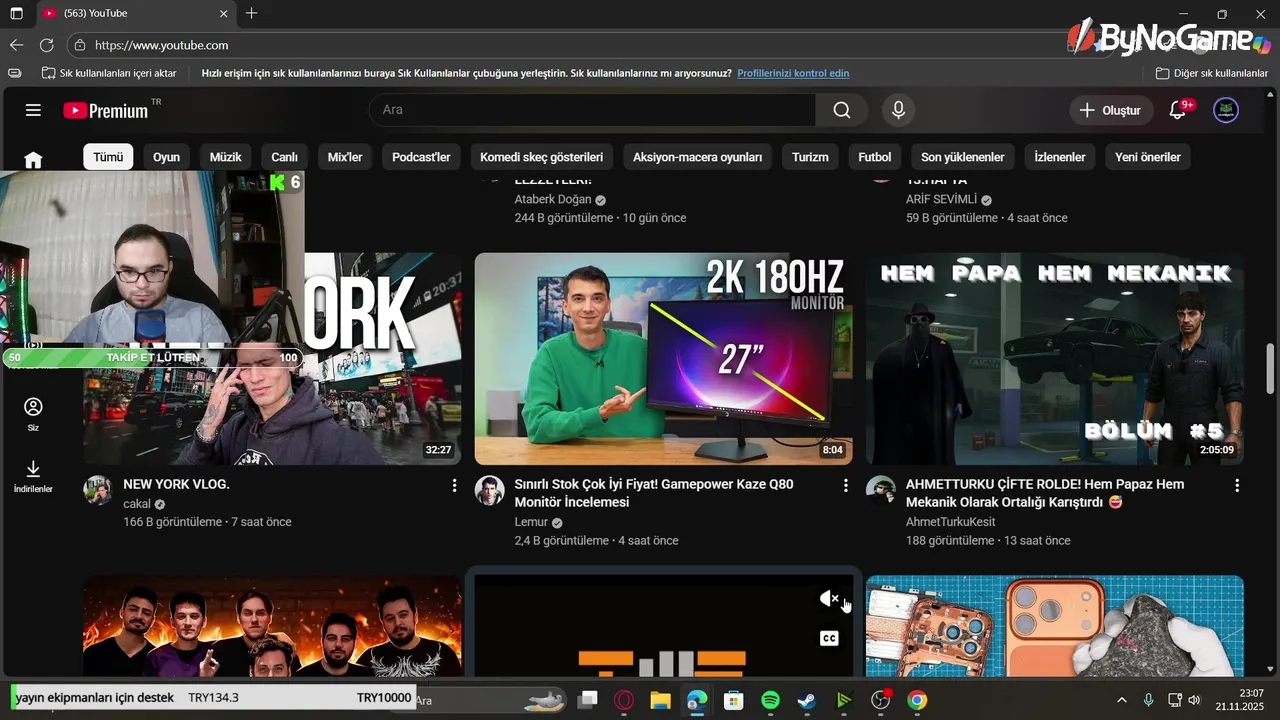Open more options for Gamepower Kaze Q80 video

845,485
